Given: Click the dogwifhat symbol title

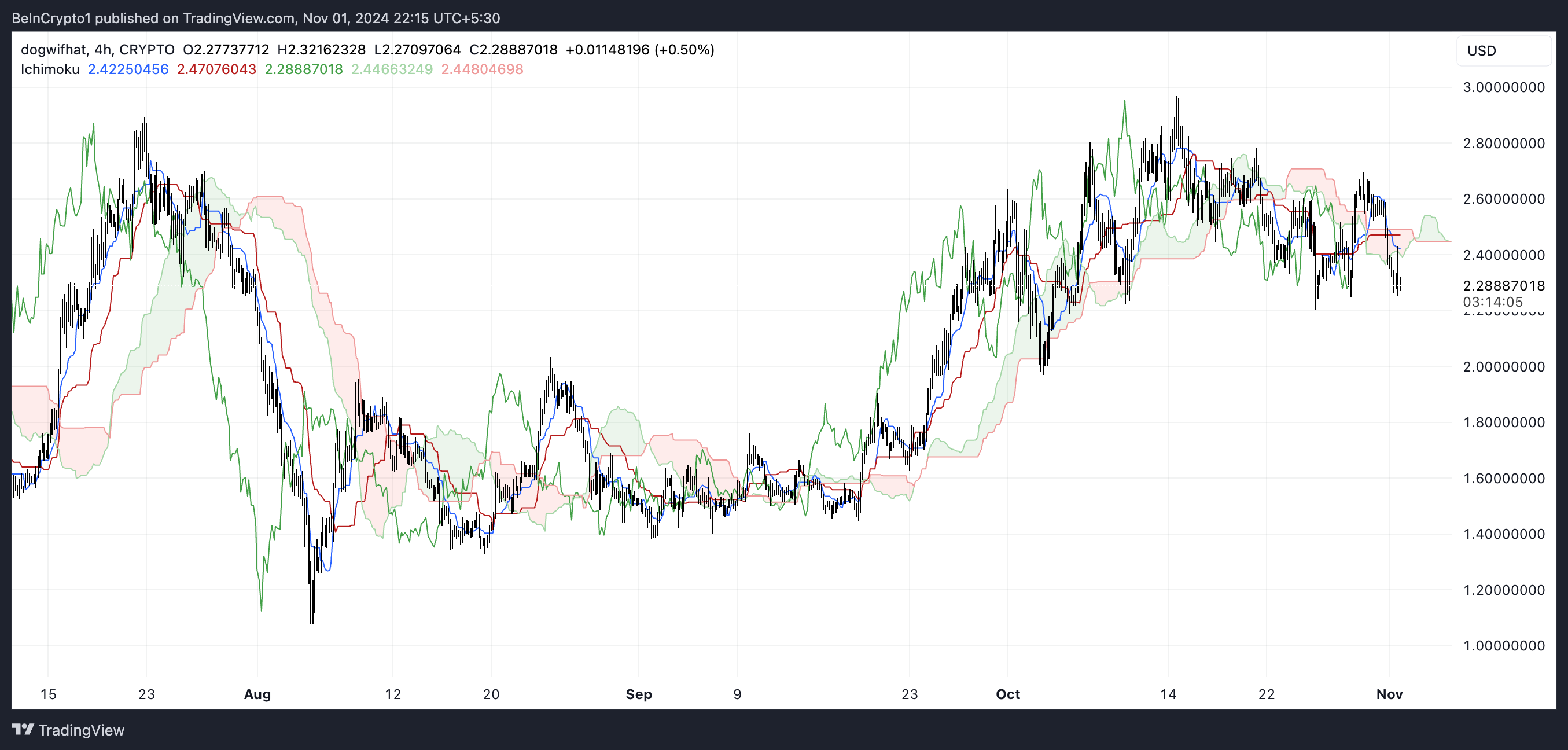Looking at the screenshot, I should pyautogui.click(x=54, y=49).
